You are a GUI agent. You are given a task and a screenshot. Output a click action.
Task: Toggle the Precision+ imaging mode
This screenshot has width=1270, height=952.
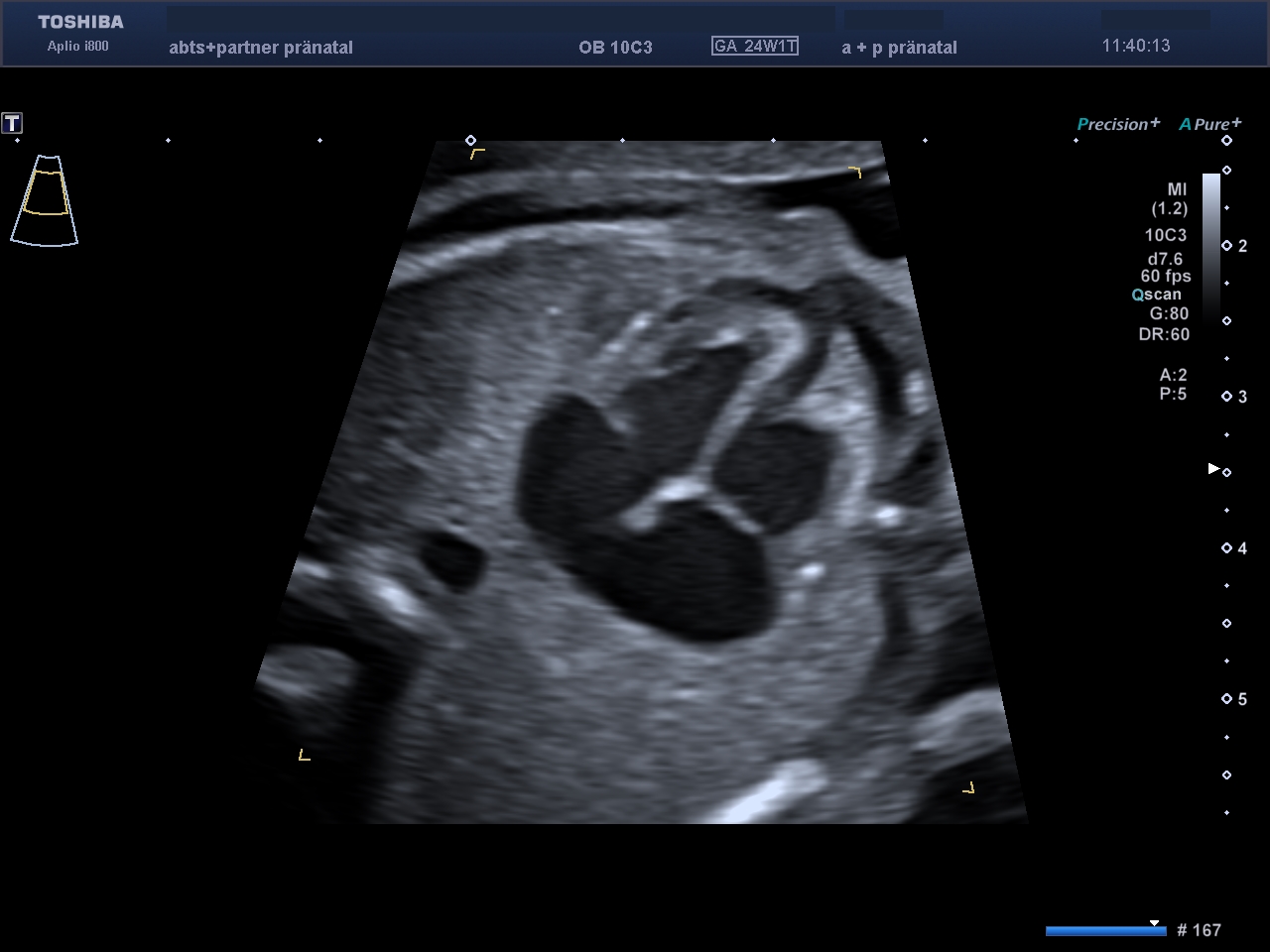pos(1117,124)
